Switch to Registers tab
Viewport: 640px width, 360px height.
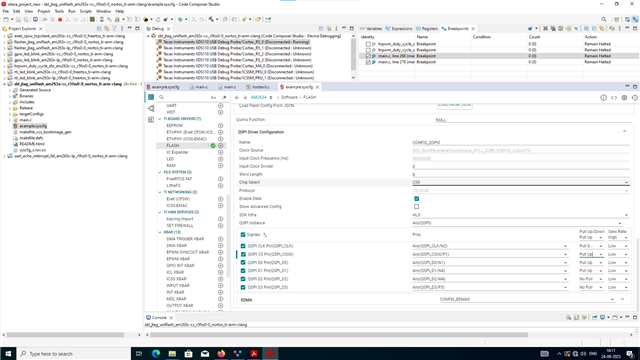[x=427, y=29]
